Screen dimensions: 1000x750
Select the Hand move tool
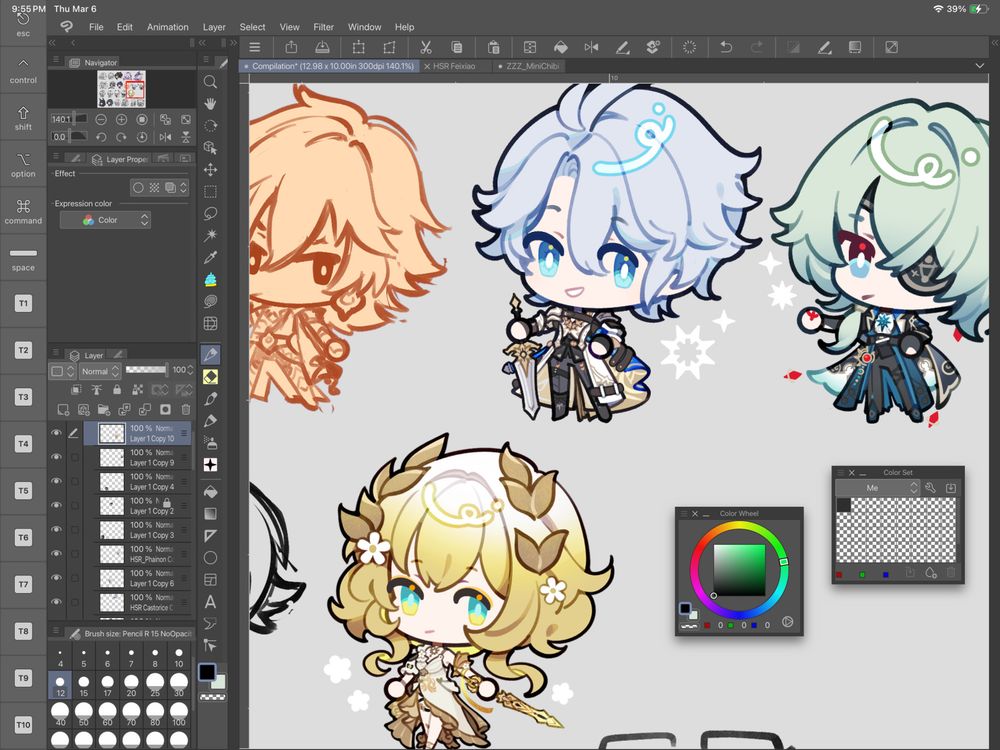[210, 104]
